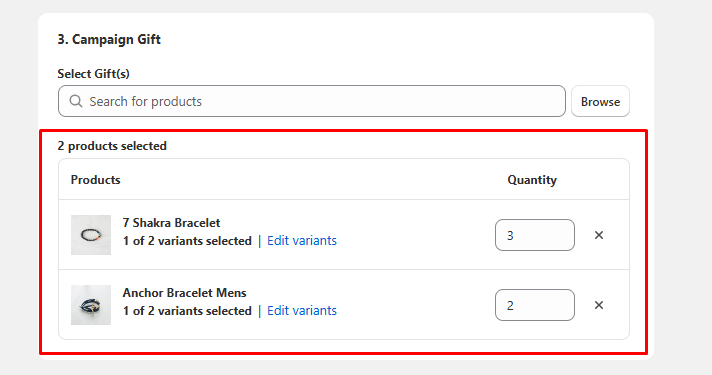Select the Anchor Bracelet Mens product name

tap(184, 293)
